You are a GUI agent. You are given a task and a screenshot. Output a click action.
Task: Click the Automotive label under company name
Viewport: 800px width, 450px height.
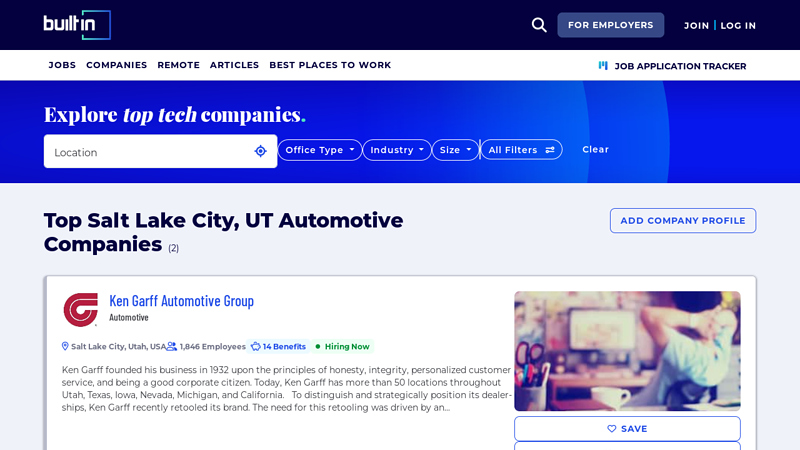[129, 317]
